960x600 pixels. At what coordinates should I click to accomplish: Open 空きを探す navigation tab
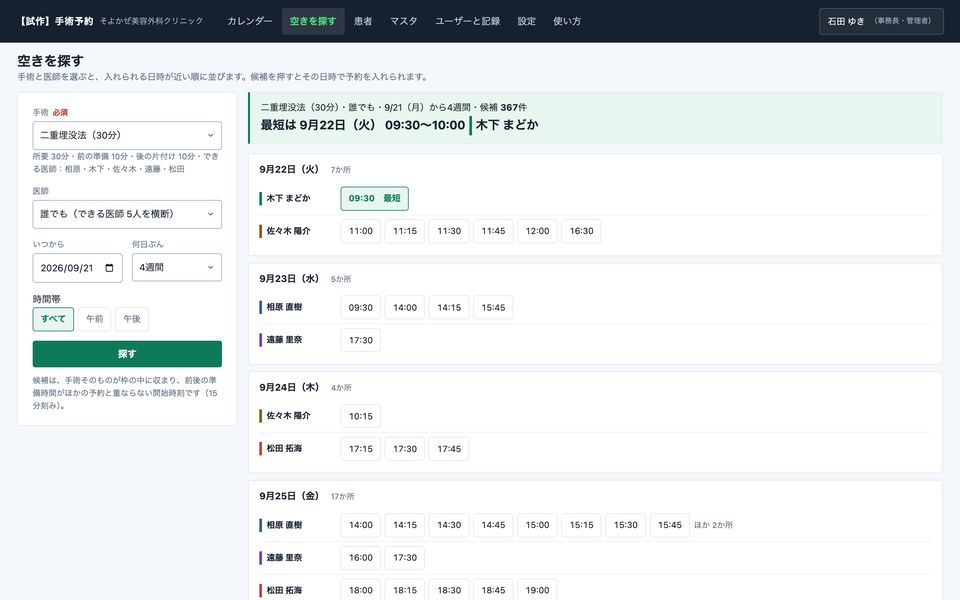coord(313,21)
